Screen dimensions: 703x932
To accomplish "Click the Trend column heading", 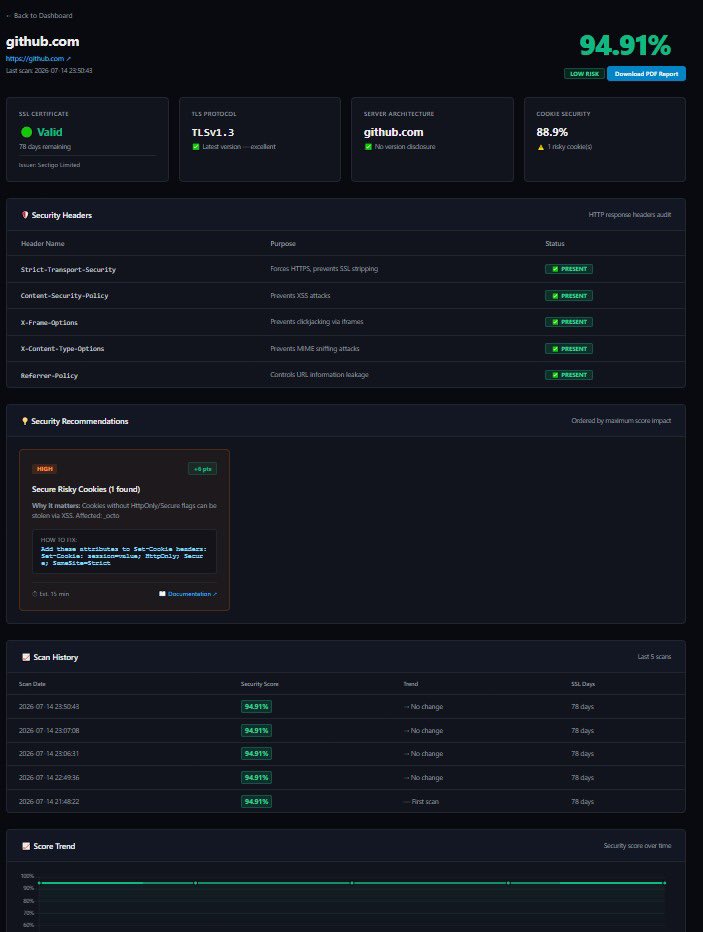I will 411,684.
